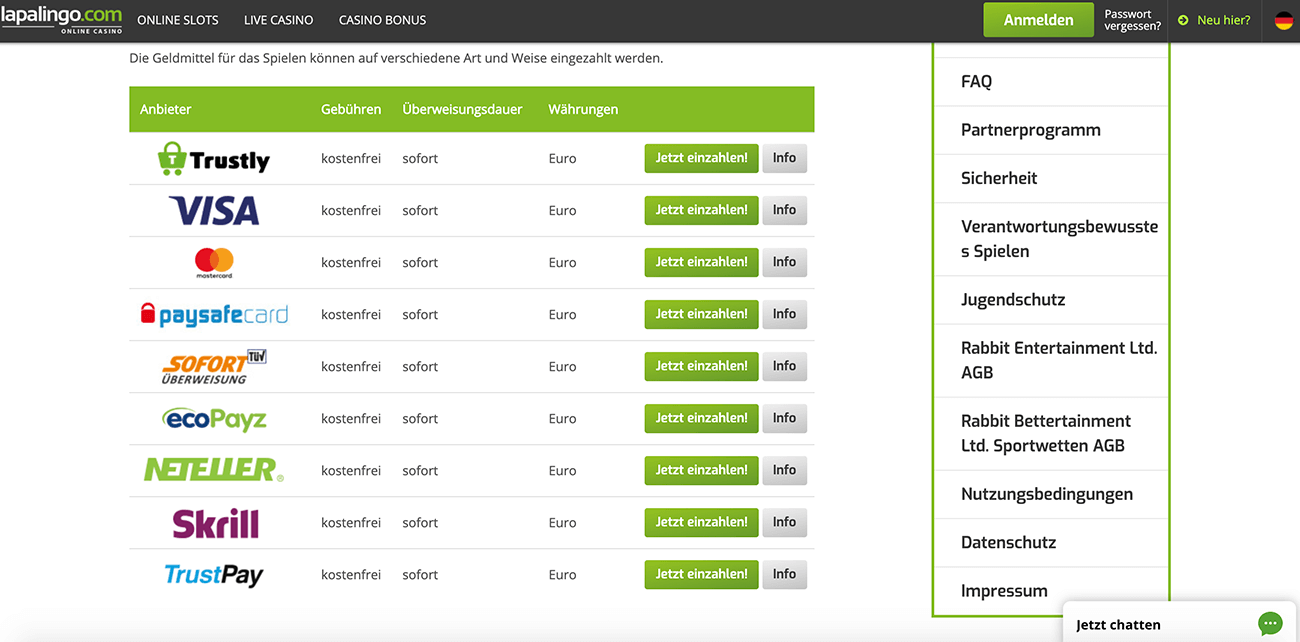Click the Anbieter column header

165,109
